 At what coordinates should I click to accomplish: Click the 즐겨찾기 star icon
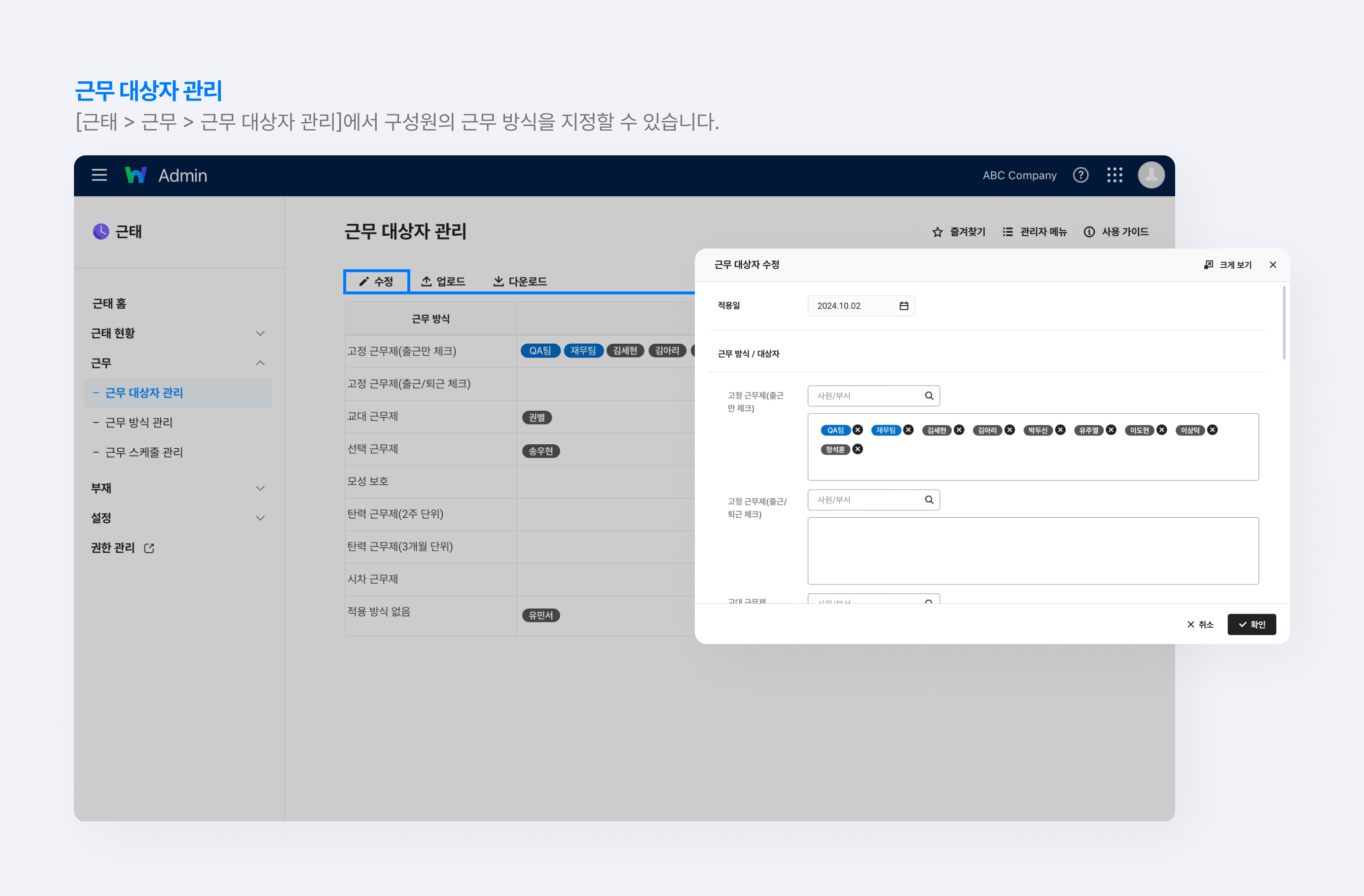[x=937, y=232]
